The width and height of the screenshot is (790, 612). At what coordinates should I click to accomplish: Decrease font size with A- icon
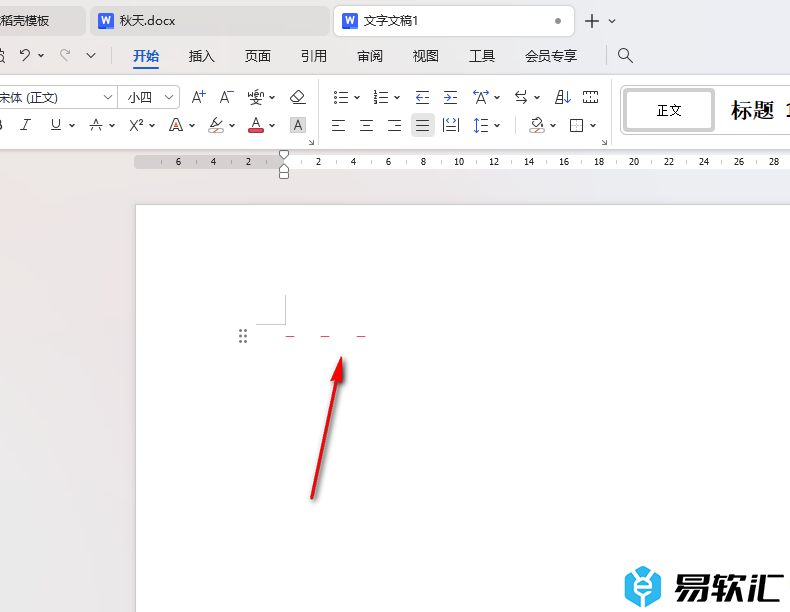tap(227, 97)
